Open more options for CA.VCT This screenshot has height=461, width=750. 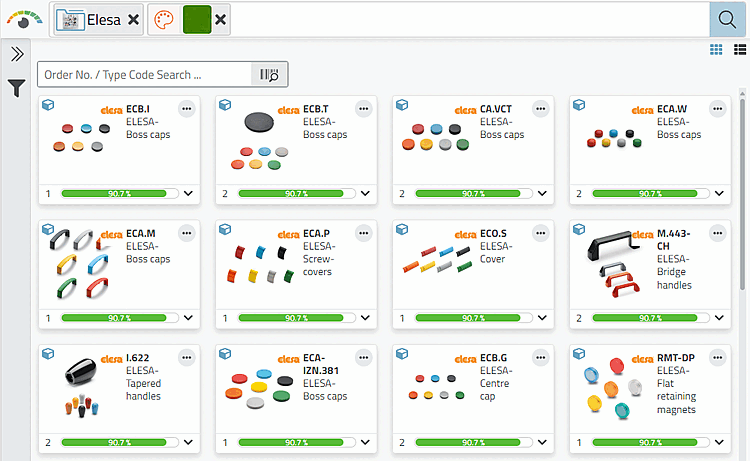point(540,109)
